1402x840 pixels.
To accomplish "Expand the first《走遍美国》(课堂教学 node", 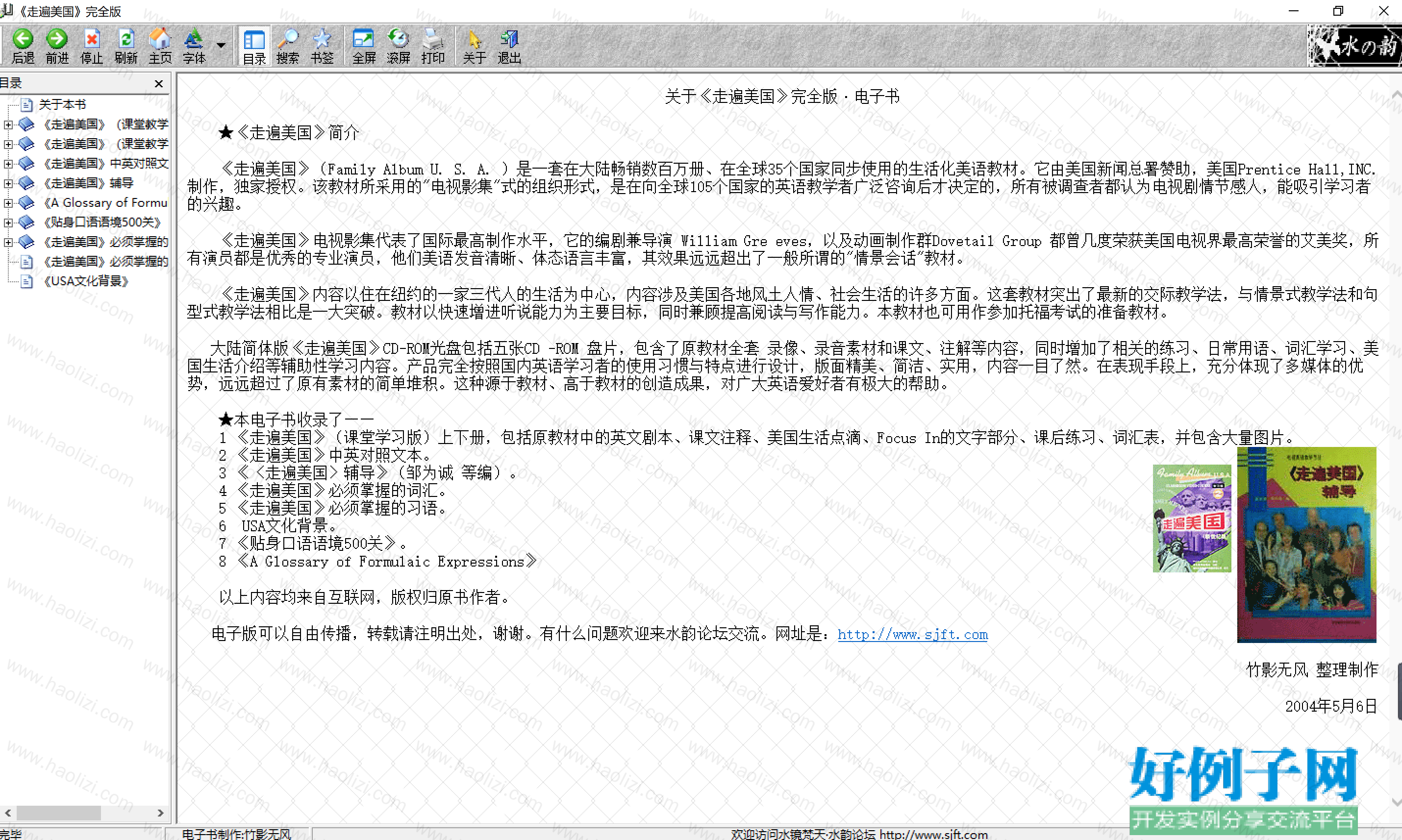I will [x=8, y=124].
